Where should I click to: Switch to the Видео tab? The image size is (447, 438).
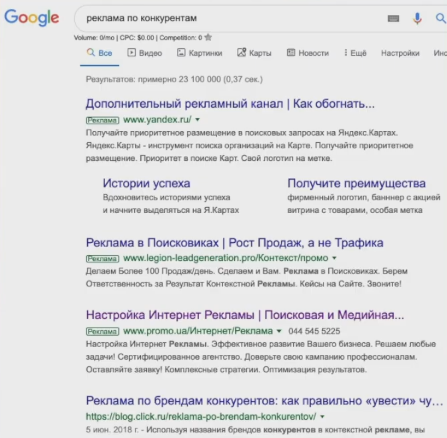[x=145, y=53]
